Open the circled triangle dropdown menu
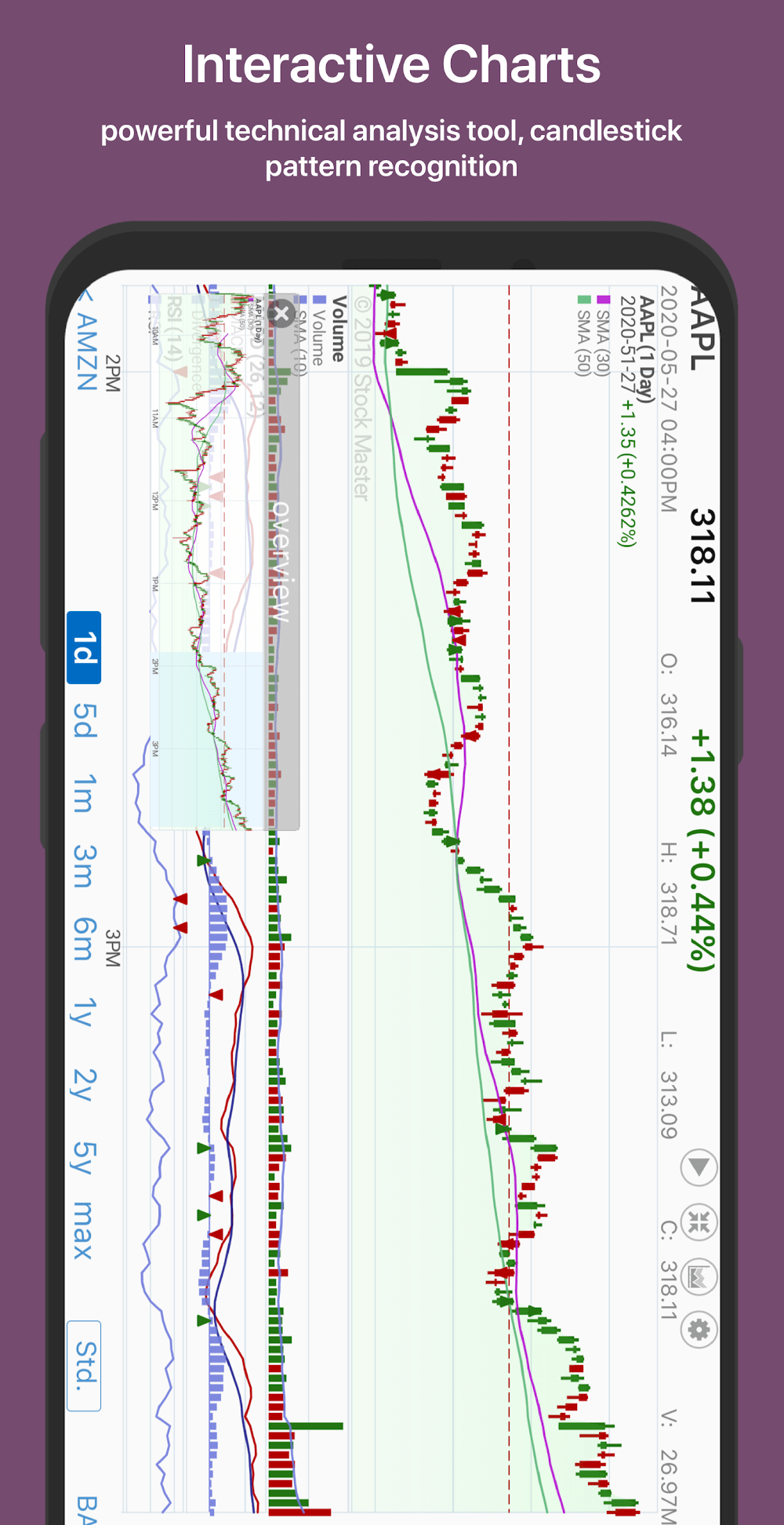The height and width of the screenshot is (1525, 784). coord(699,1167)
